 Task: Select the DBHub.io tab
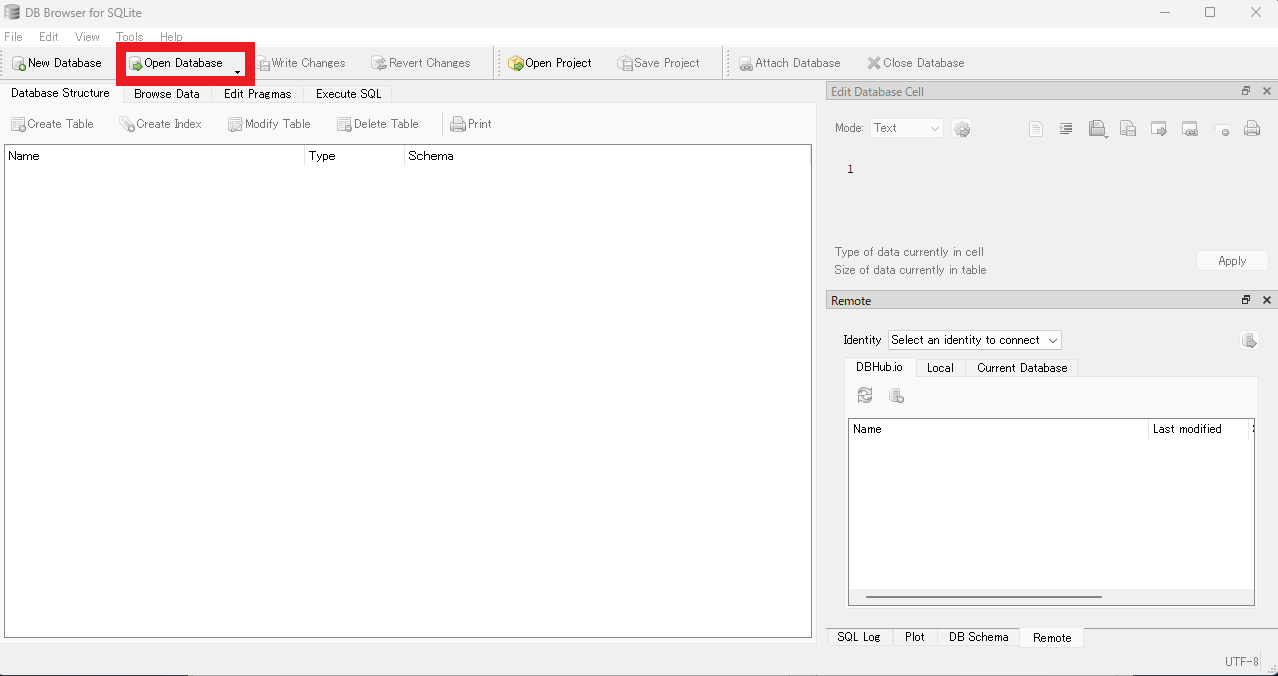click(x=879, y=367)
